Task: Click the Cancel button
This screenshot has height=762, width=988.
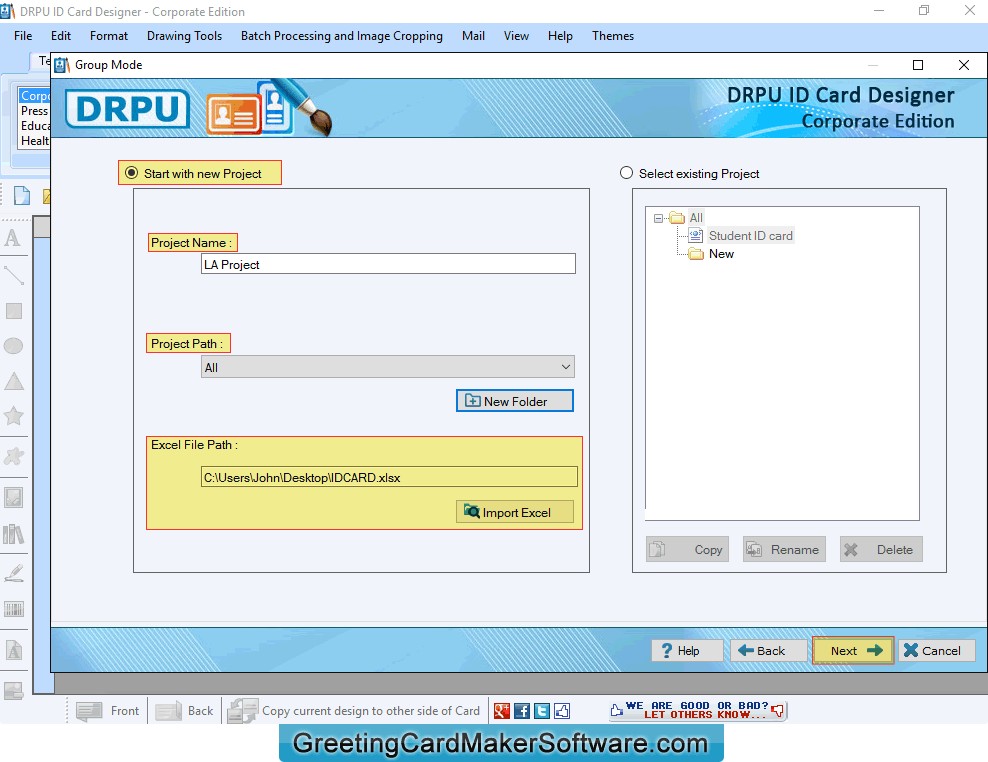Action: tap(936, 650)
